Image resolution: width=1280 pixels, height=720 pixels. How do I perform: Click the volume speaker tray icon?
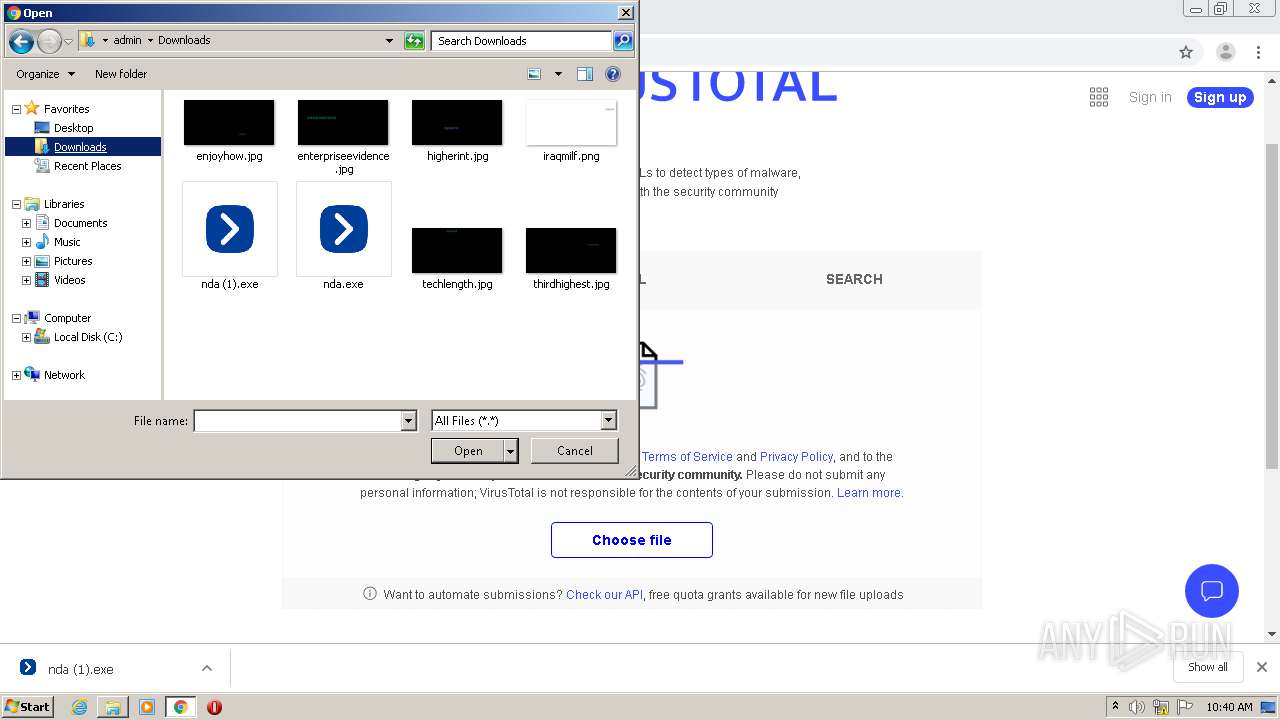[1137, 707]
